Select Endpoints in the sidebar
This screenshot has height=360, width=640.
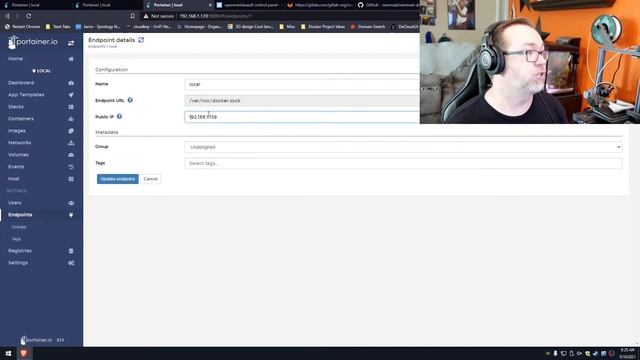coord(20,215)
